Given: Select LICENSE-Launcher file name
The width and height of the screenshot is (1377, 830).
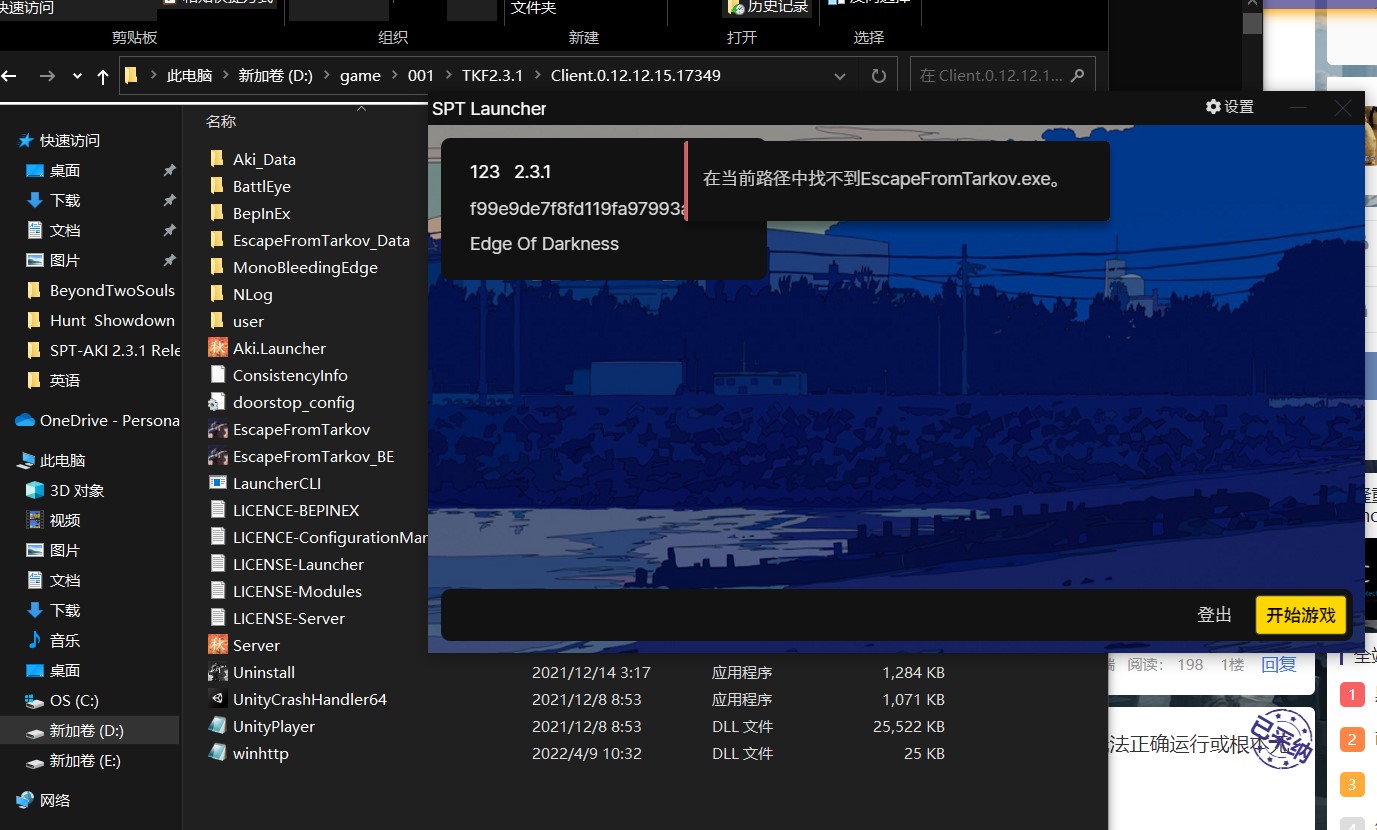Looking at the screenshot, I should (298, 564).
